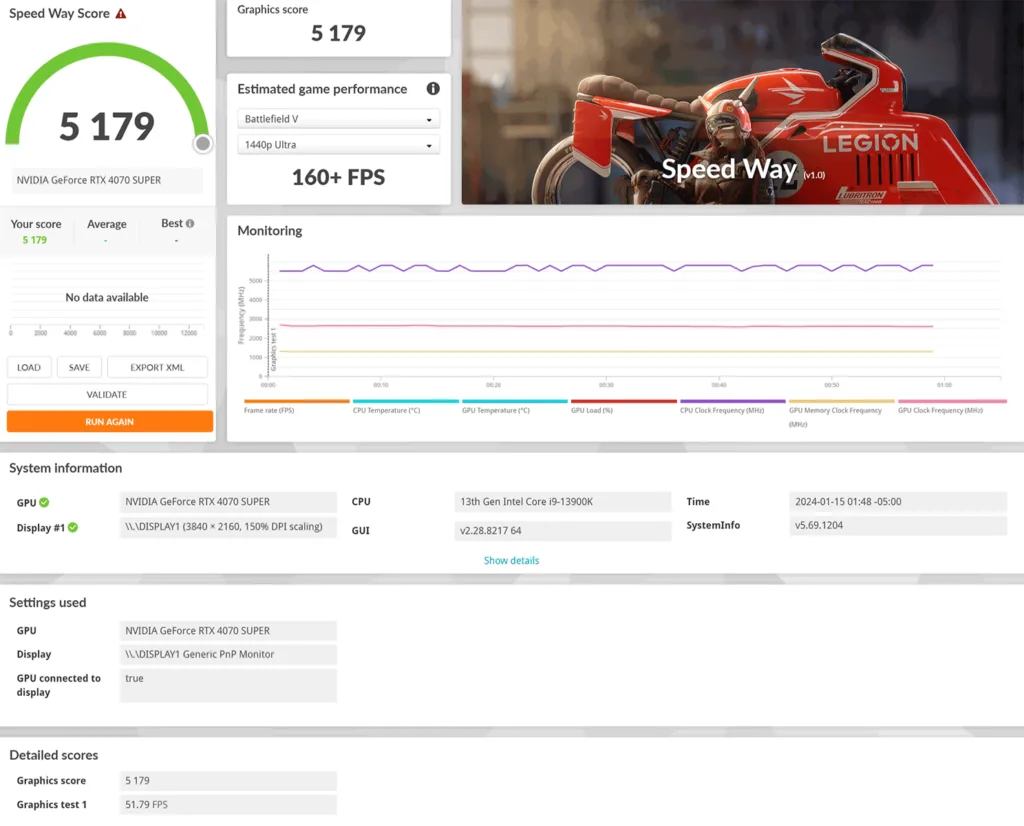This screenshot has height=826, width=1024.
Task: Select the System information GPU value field
Action: click(x=228, y=501)
